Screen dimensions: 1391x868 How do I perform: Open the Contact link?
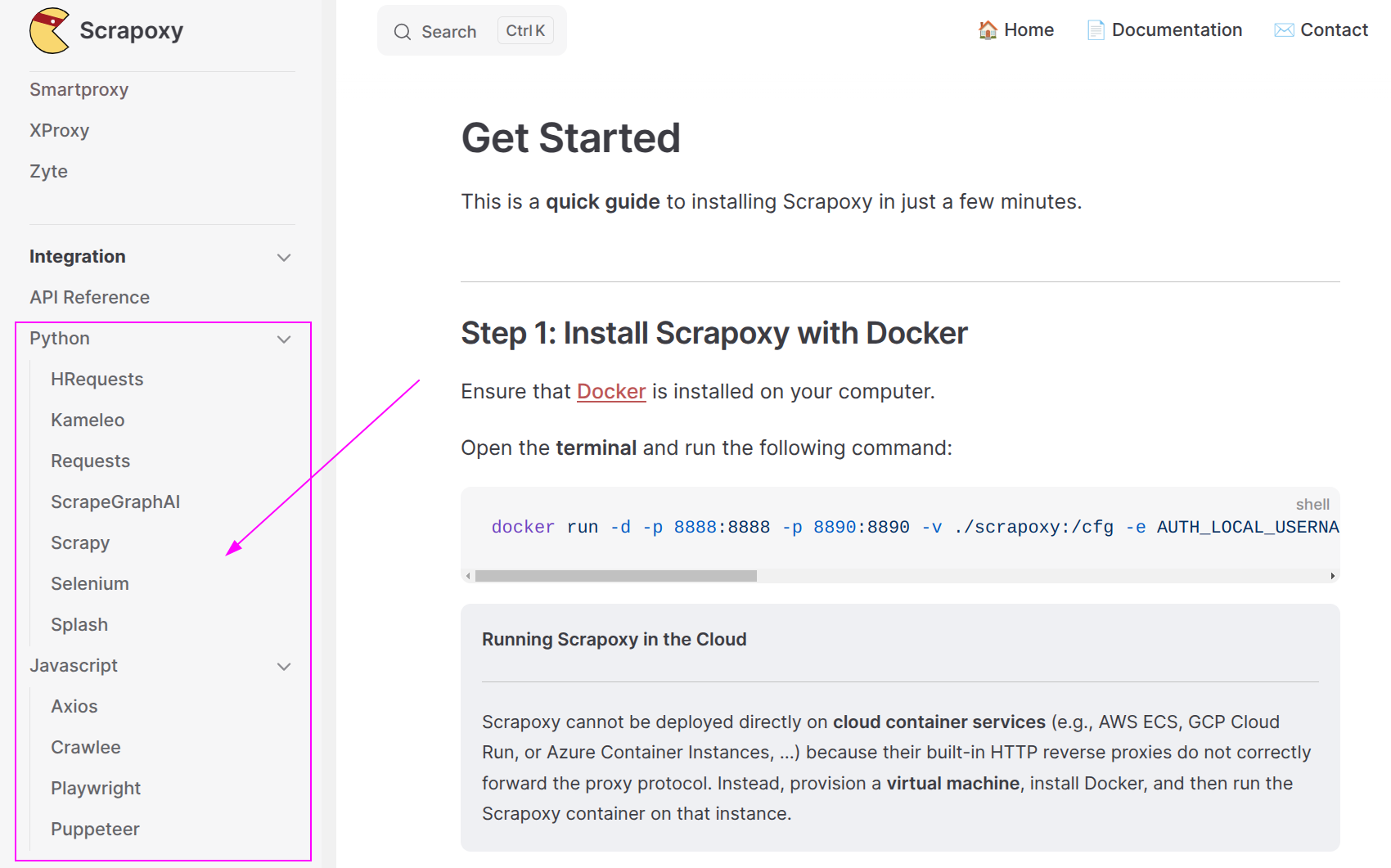click(1321, 30)
